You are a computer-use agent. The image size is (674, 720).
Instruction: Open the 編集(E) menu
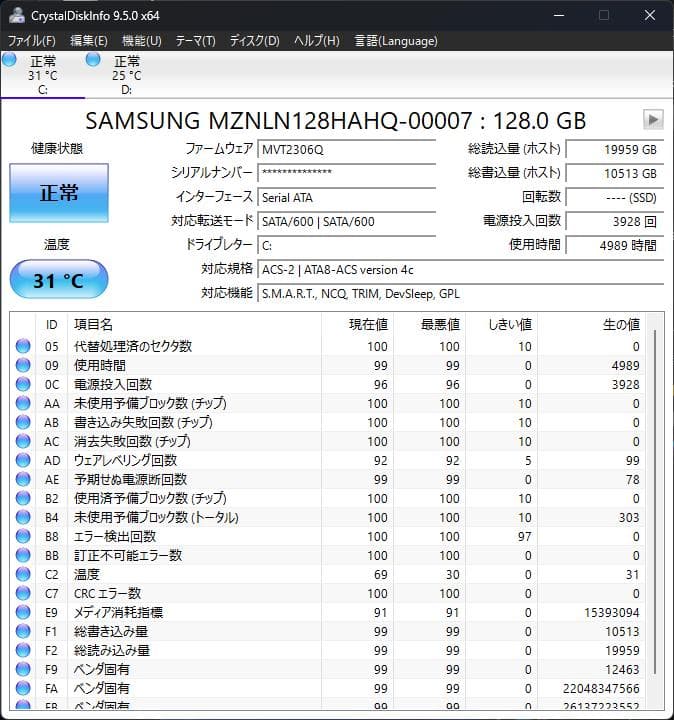point(89,41)
